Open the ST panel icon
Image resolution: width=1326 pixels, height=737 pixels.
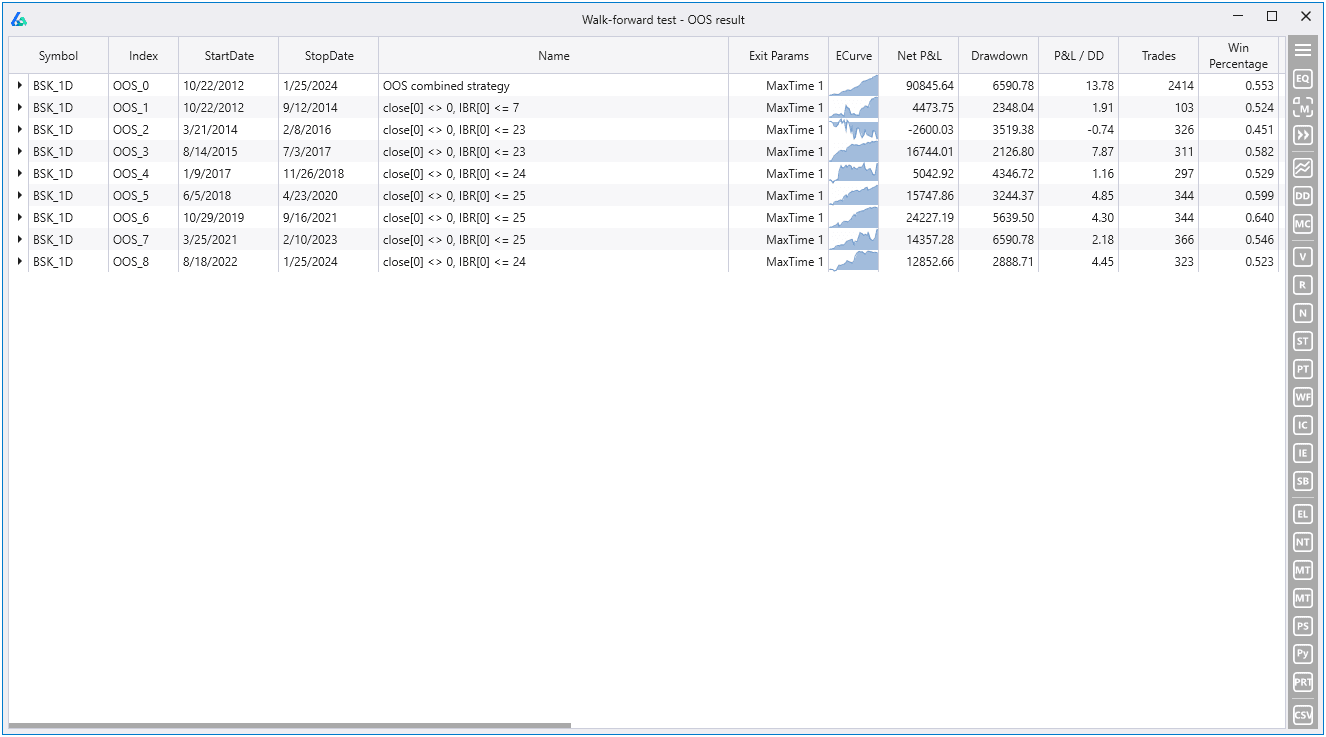tap(1302, 340)
